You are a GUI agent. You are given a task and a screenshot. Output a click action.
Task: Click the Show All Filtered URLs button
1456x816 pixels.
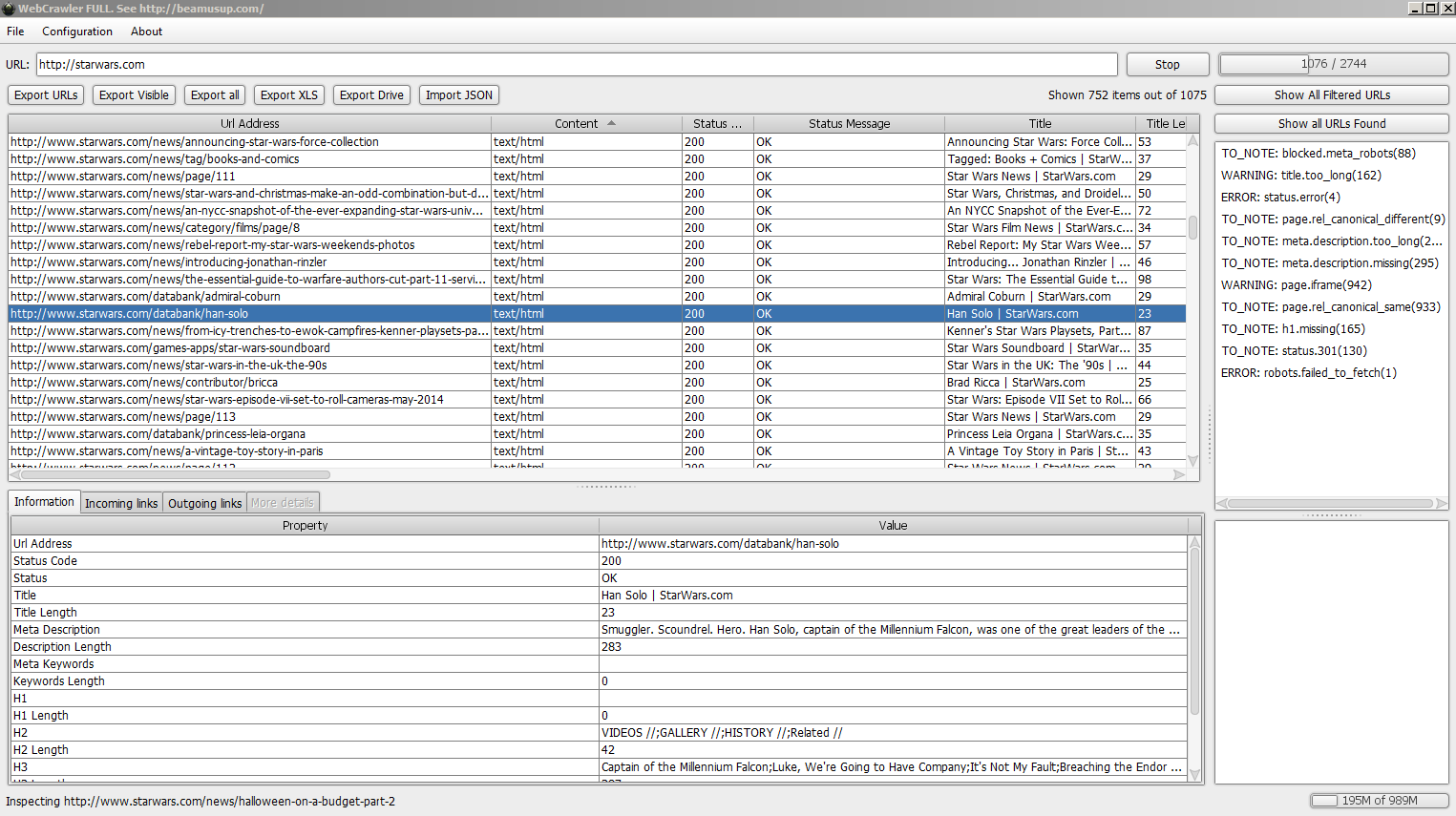coord(1331,95)
